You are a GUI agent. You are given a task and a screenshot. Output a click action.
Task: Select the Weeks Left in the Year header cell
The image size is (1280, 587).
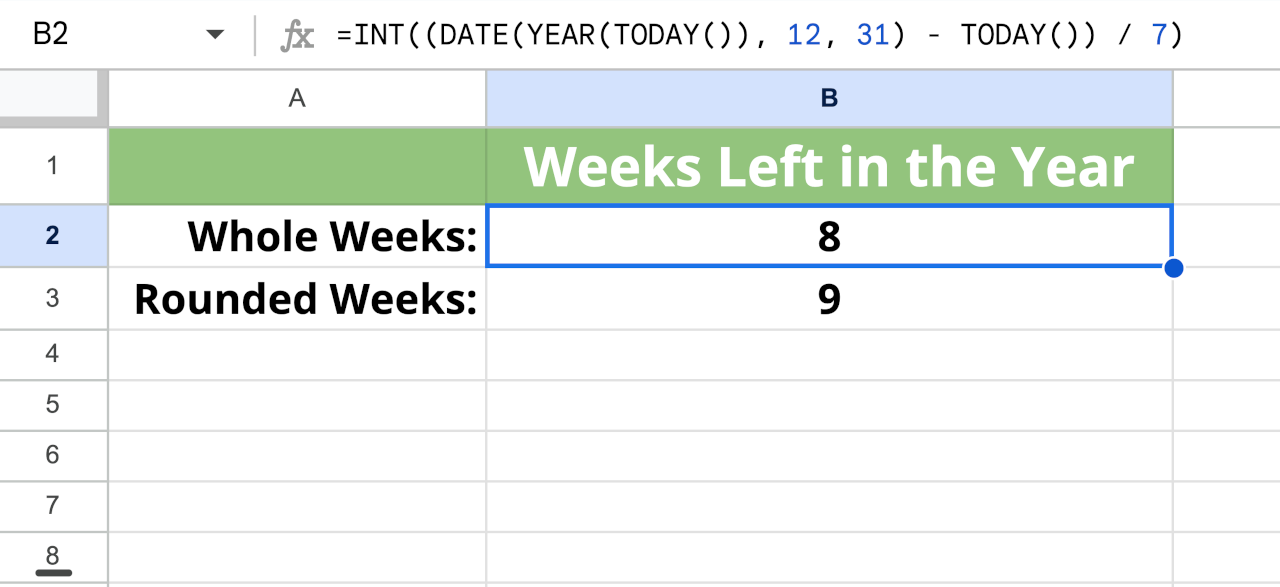828,166
